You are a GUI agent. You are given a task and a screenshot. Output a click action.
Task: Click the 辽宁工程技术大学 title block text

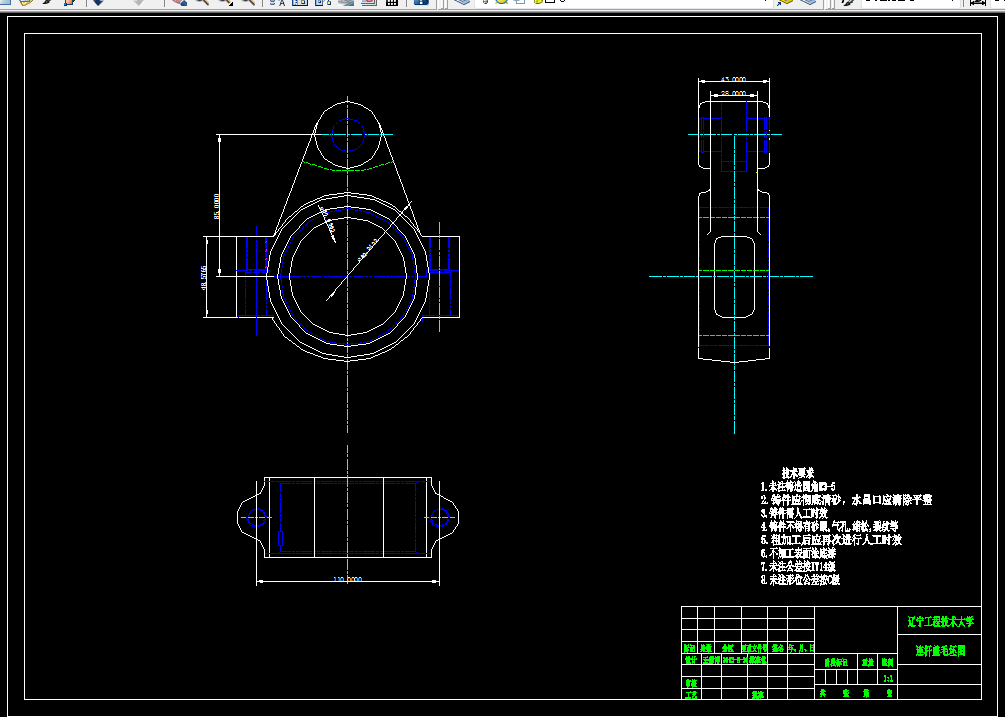940,622
